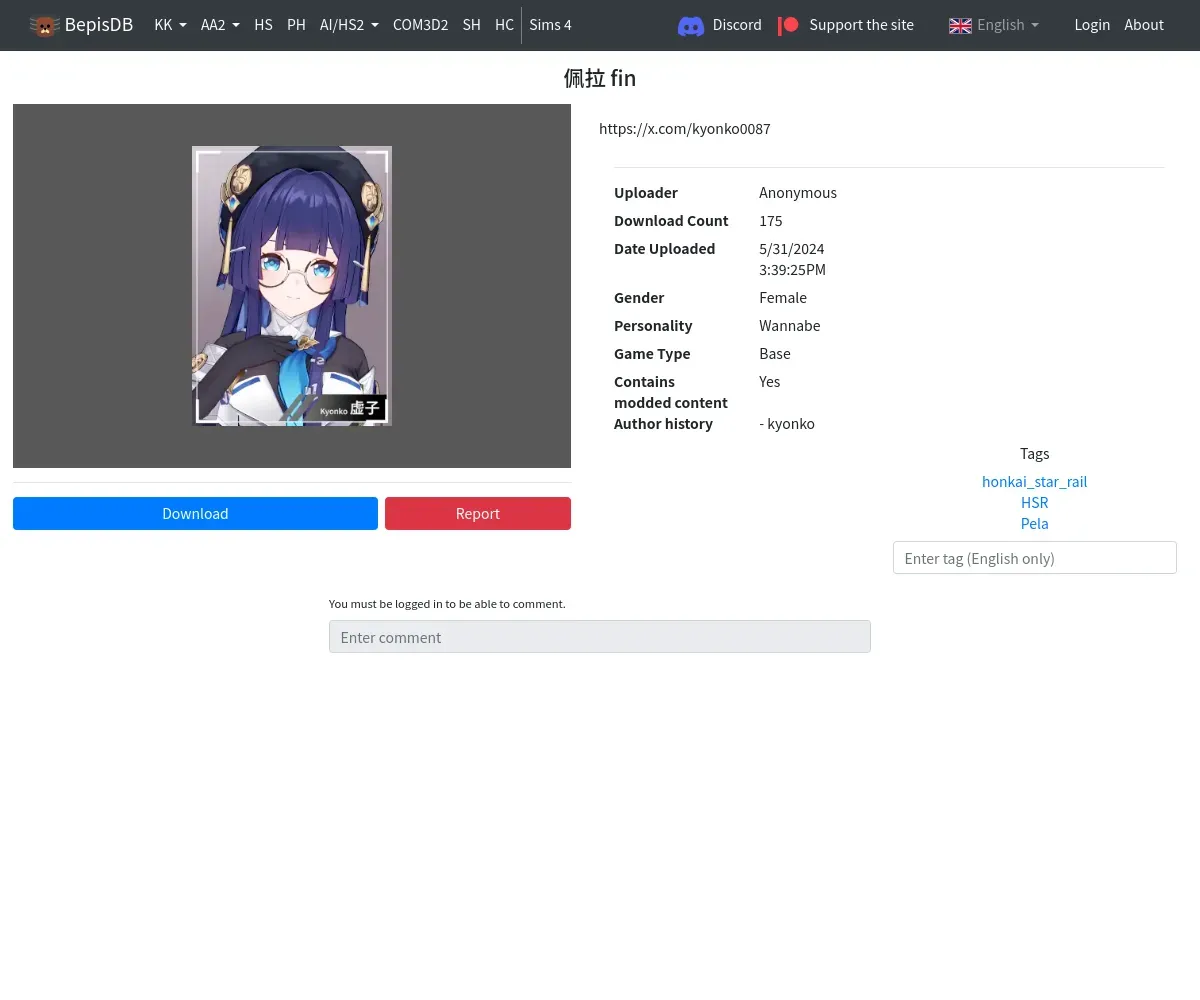Click Support the site link

[861, 25]
